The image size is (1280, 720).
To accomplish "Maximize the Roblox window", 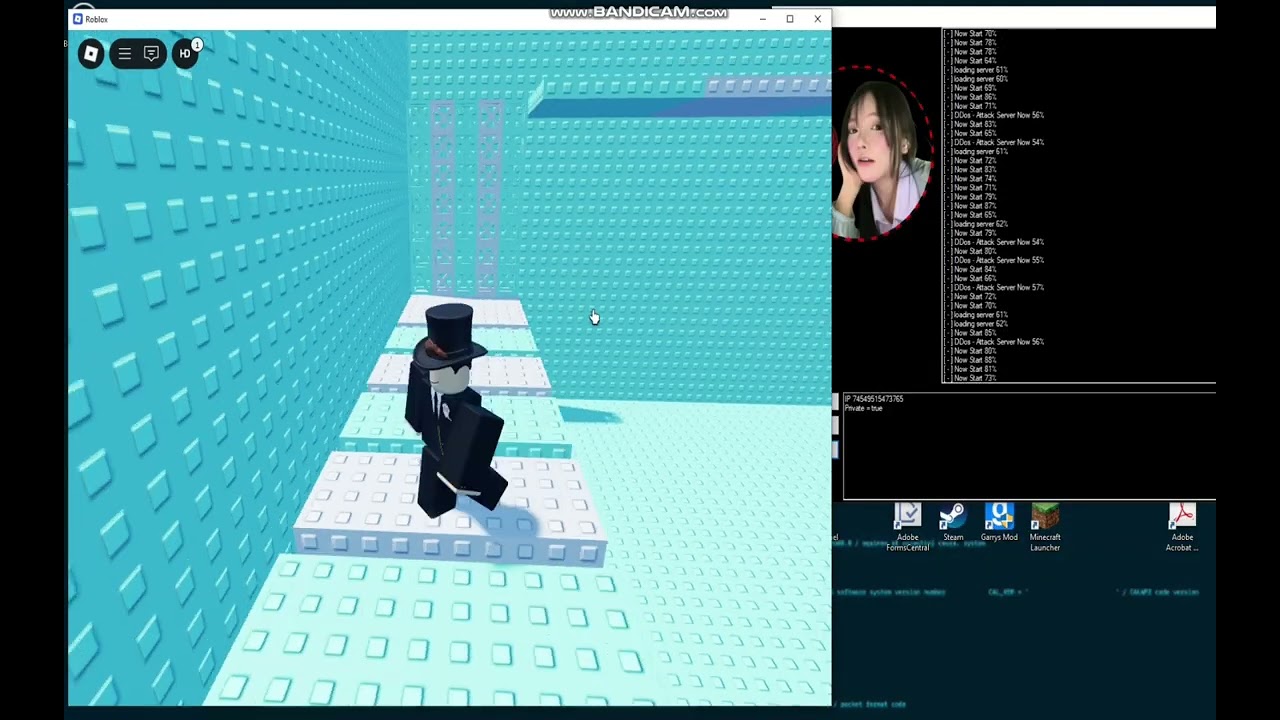I will [790, 19].
